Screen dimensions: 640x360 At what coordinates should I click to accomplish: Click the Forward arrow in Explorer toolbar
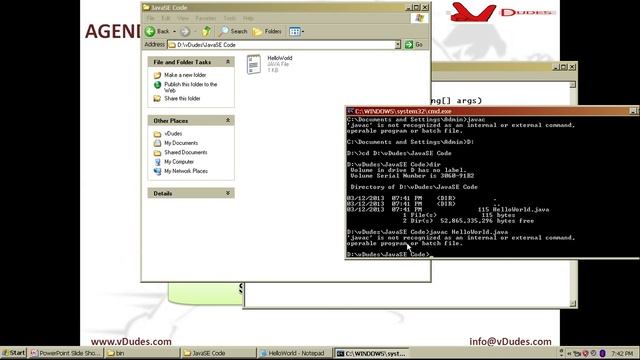(x=185, y=31)
